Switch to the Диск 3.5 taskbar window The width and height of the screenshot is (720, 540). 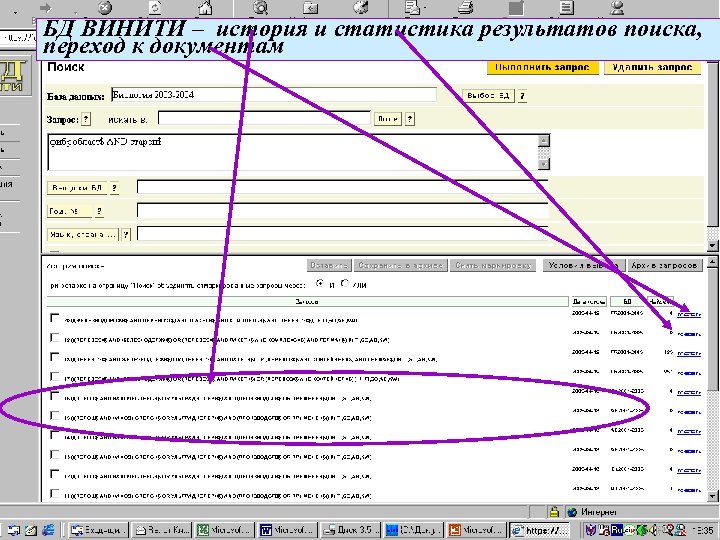click(350, 530)
